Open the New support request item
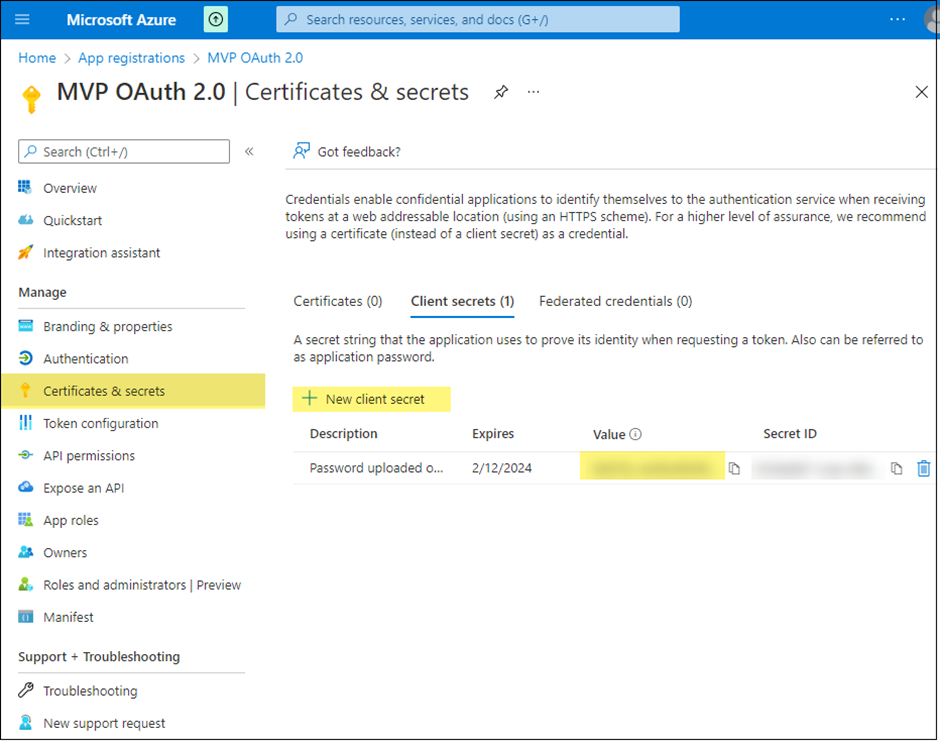Image resolution: width=940 pixels, height=744 pixels. (104, 724)
